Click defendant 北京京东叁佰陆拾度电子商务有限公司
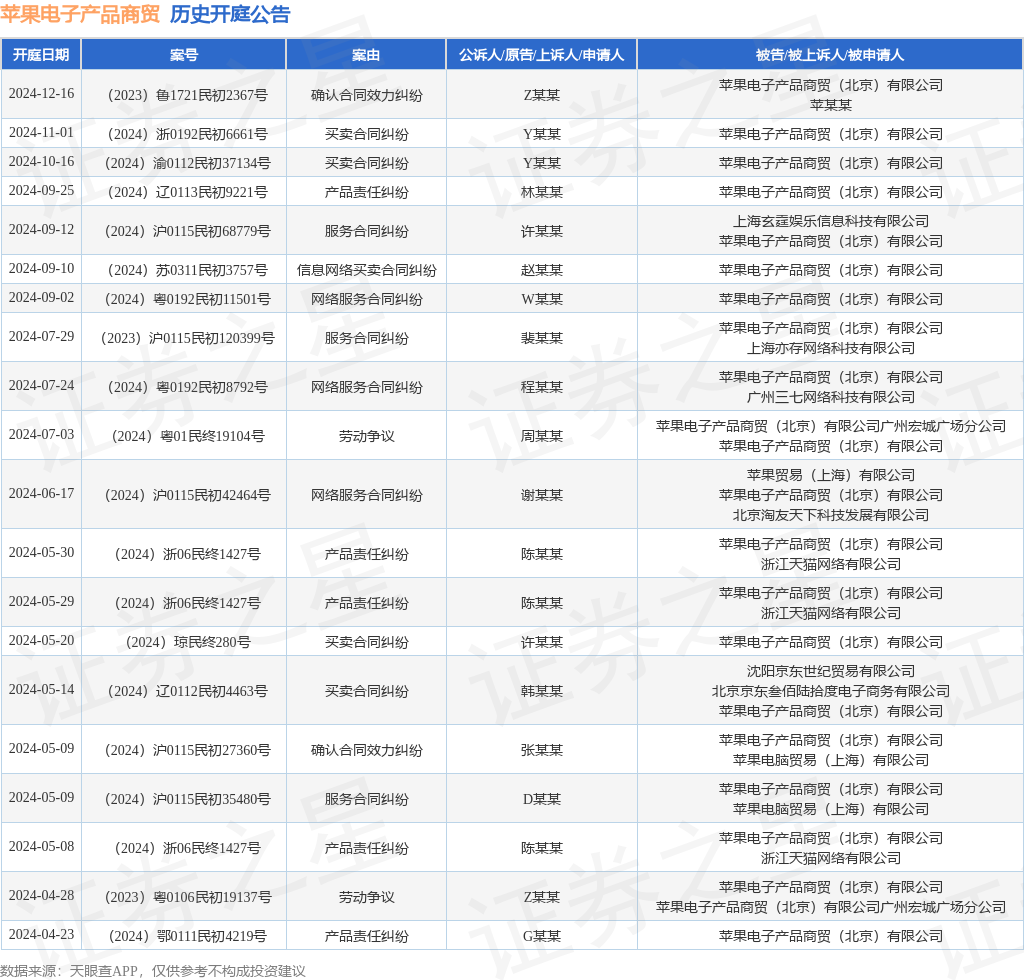 click(x=830, y=691)
